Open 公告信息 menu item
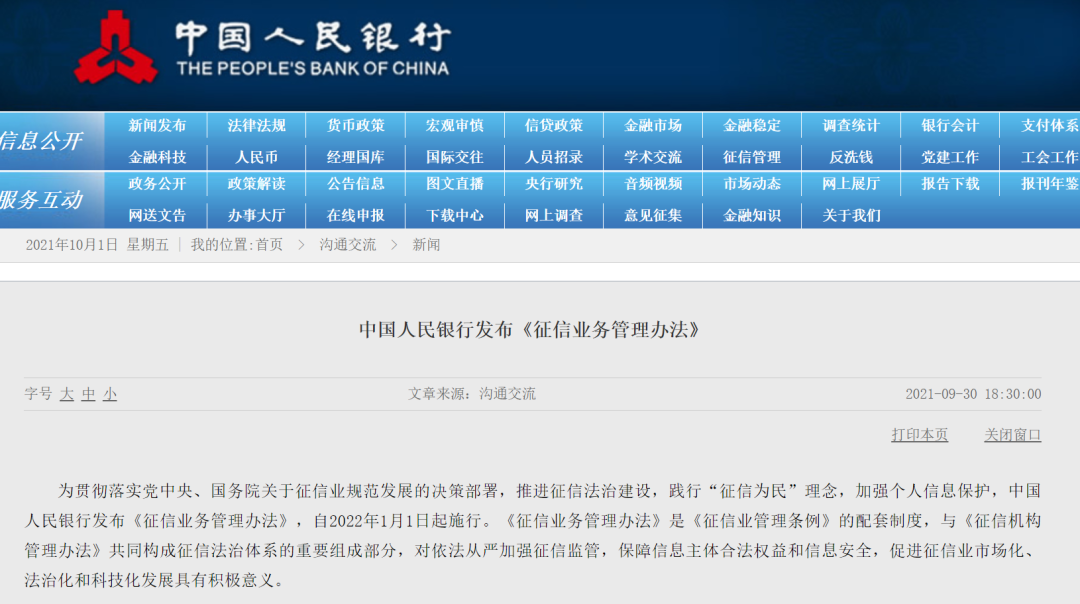This screenshot has width=1080, height=604. pyautogui.click(x=355, y=184)
